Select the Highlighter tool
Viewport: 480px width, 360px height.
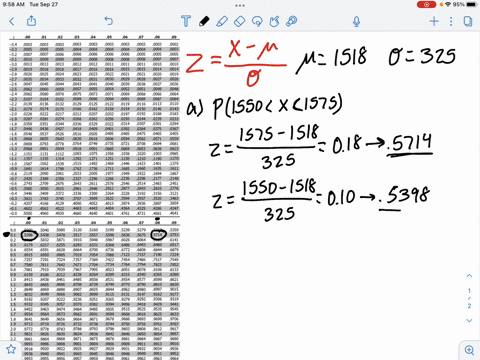pos(222,21)
